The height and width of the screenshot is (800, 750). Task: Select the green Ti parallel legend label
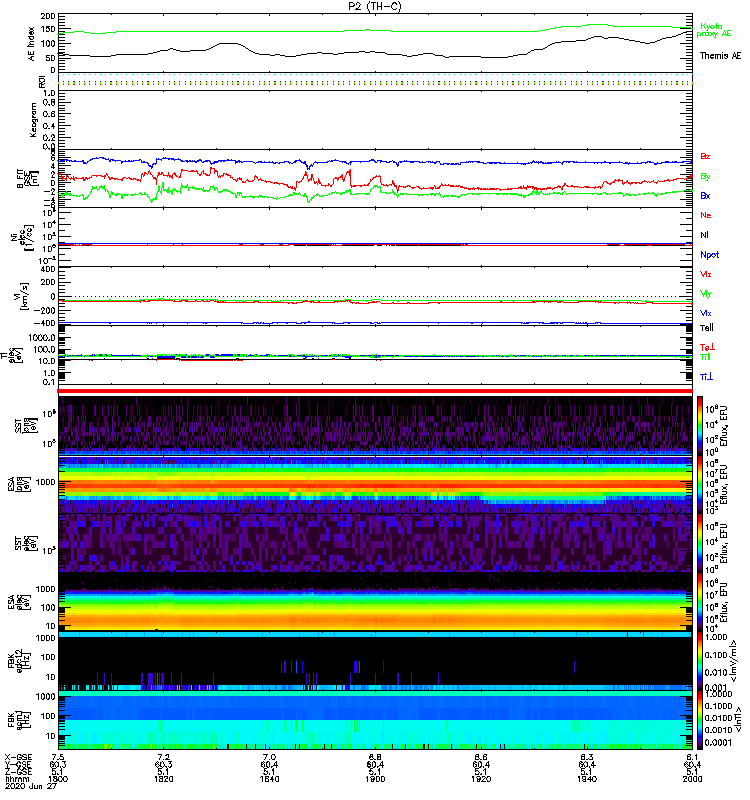(x=705, y=357)
